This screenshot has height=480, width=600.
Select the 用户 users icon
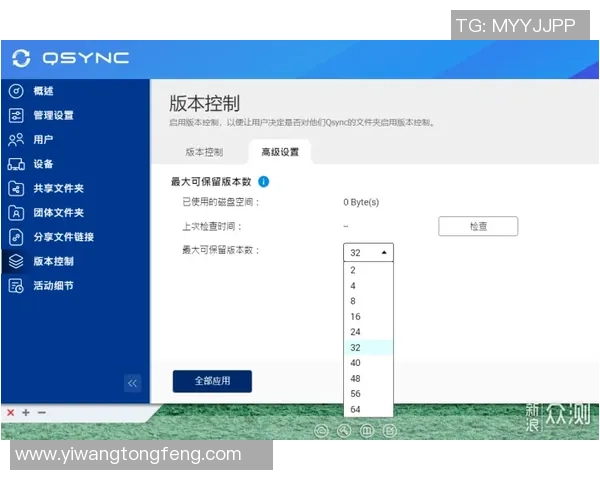(x=16, y=140)
